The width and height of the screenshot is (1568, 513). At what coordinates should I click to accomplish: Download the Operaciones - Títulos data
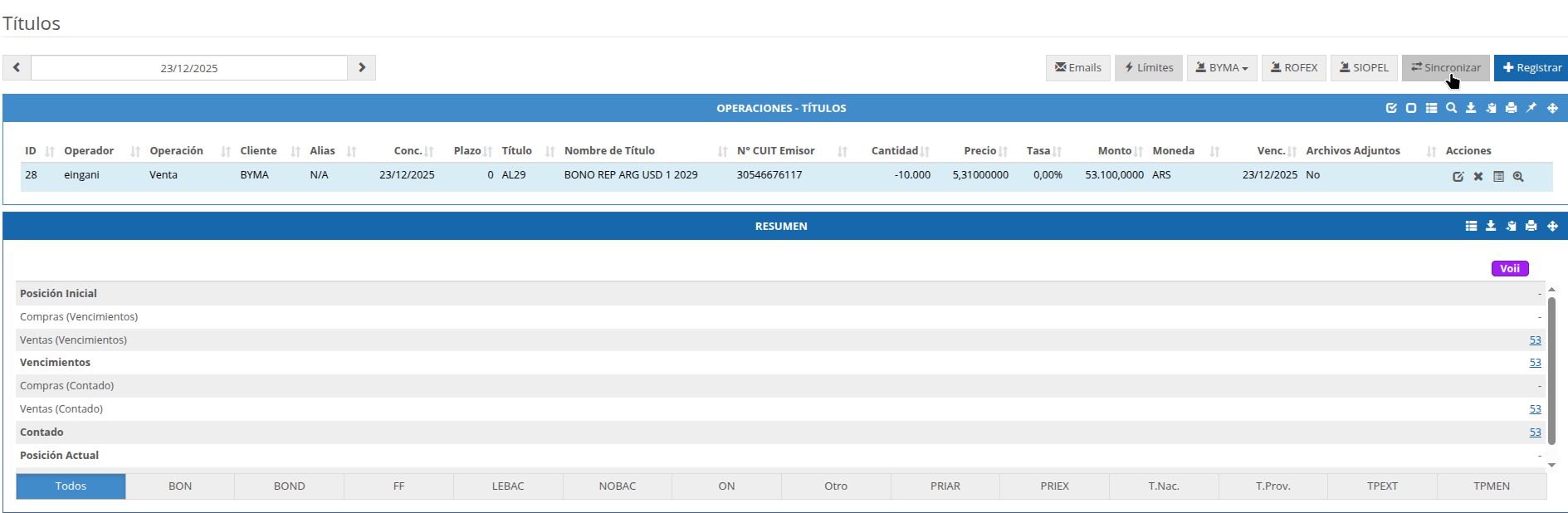point(1471,108)
